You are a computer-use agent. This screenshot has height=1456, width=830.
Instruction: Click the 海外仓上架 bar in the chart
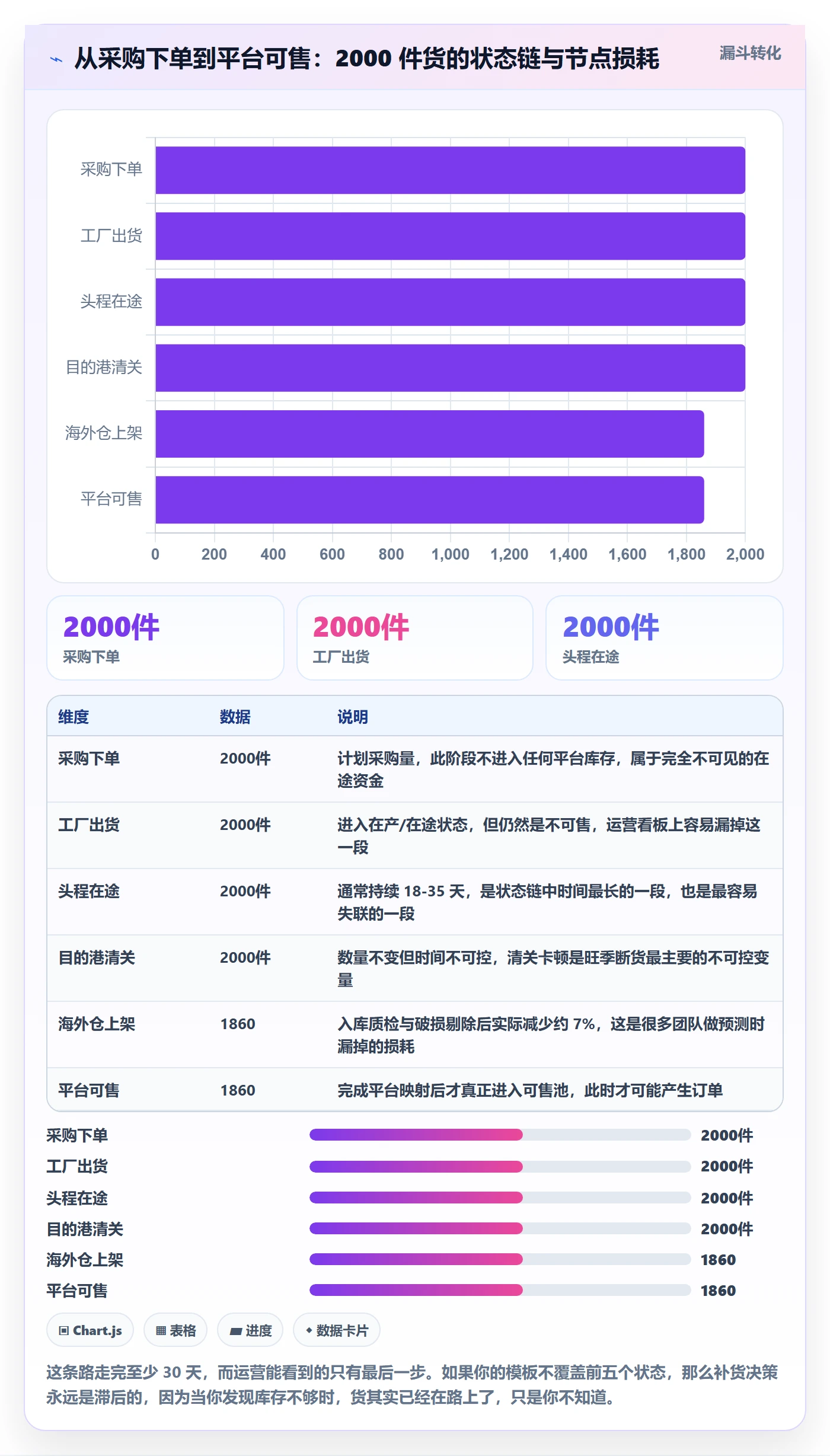tap(430, 433)
